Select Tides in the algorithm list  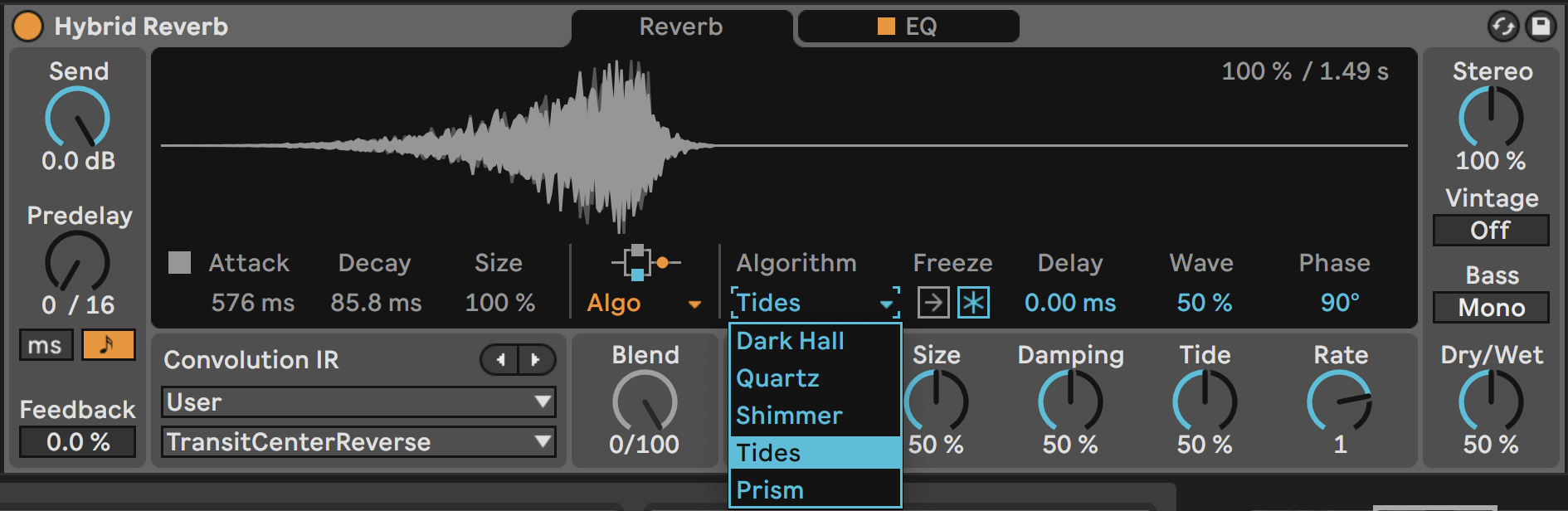(816, 453)
